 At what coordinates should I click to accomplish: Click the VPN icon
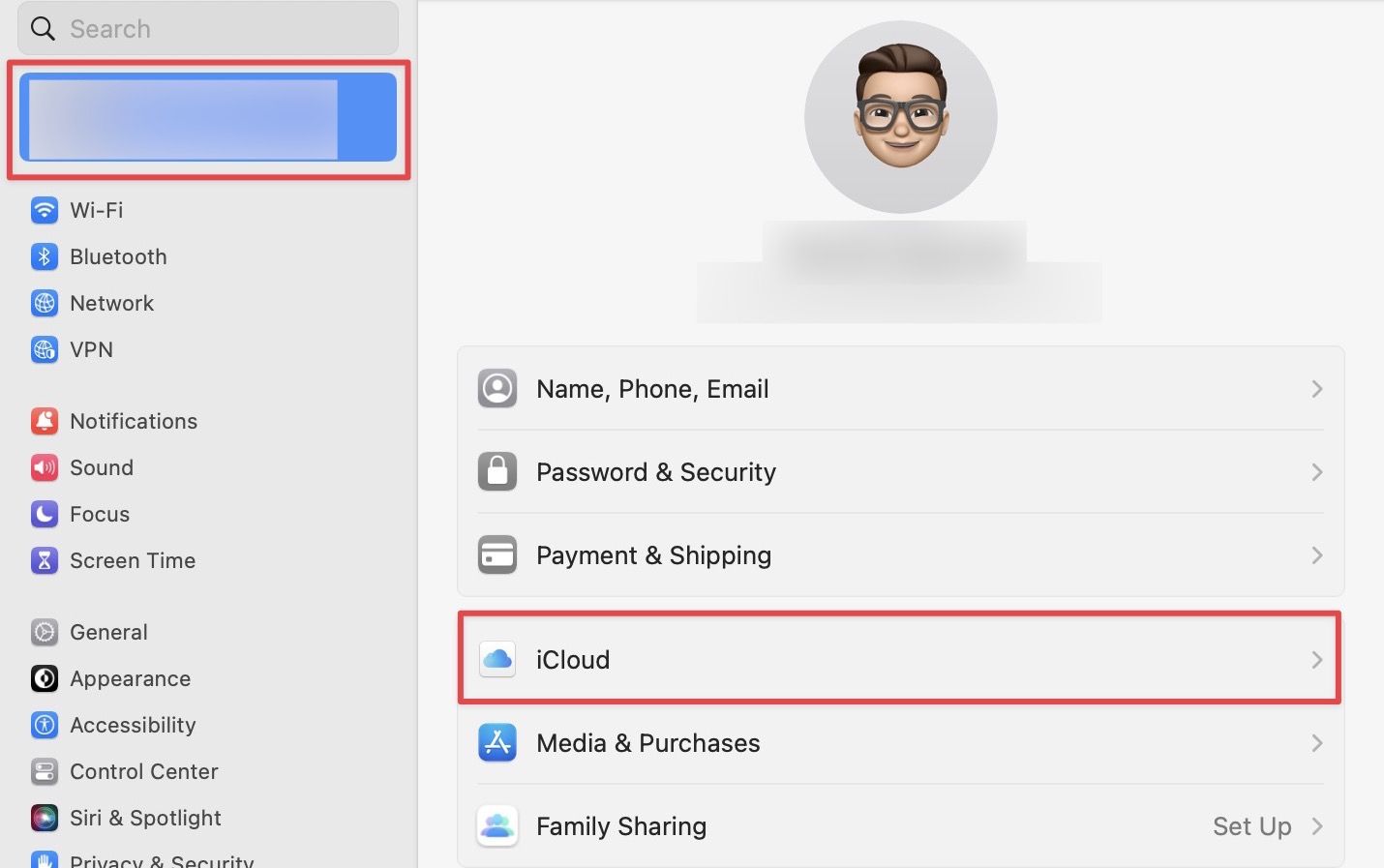coord(45,349)
